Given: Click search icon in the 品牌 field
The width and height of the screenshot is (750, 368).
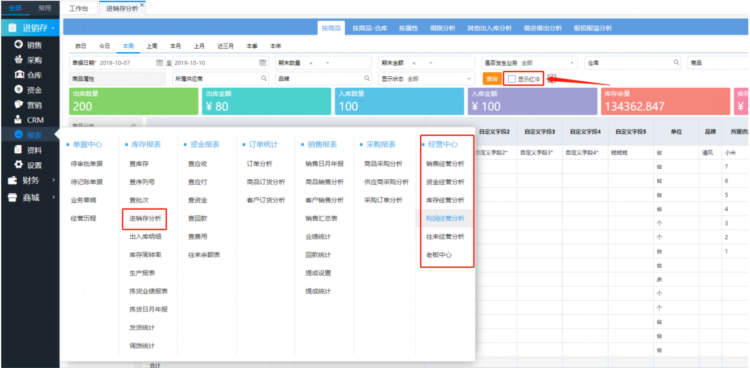Looking at the screenshot, I should point(367,78).
